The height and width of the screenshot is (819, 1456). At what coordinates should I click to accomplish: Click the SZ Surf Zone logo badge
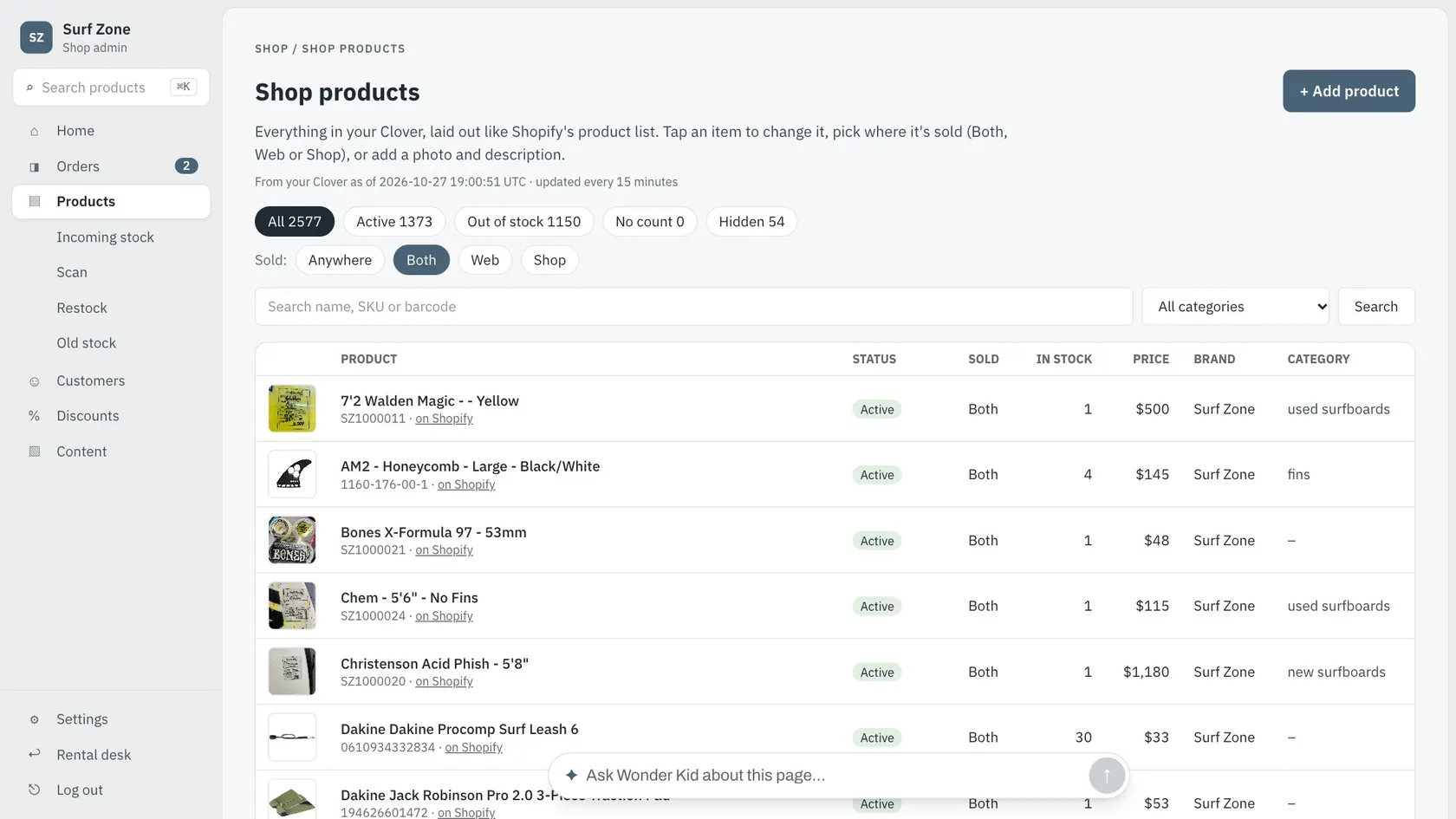point(36,37)
